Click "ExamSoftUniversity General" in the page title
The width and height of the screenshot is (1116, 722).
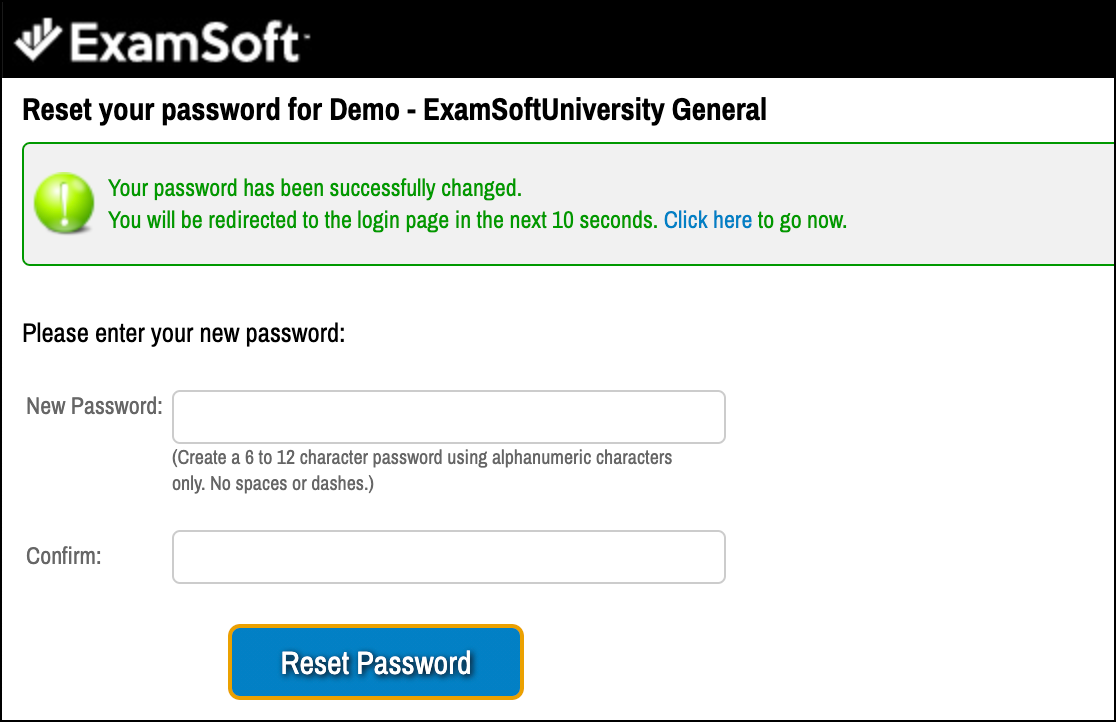pos(595,109)
